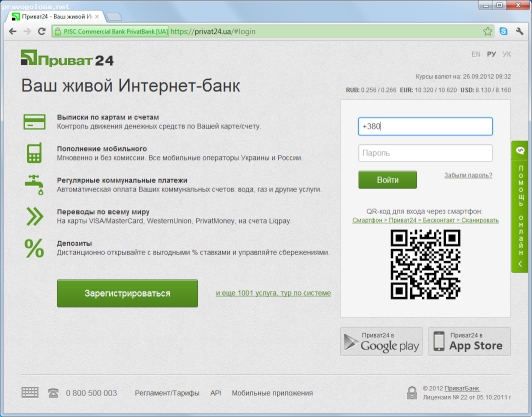Image resolution: width=532 pixels, height=417 pixels.
Task: Click the Войти login button
Action: [387, 180]
